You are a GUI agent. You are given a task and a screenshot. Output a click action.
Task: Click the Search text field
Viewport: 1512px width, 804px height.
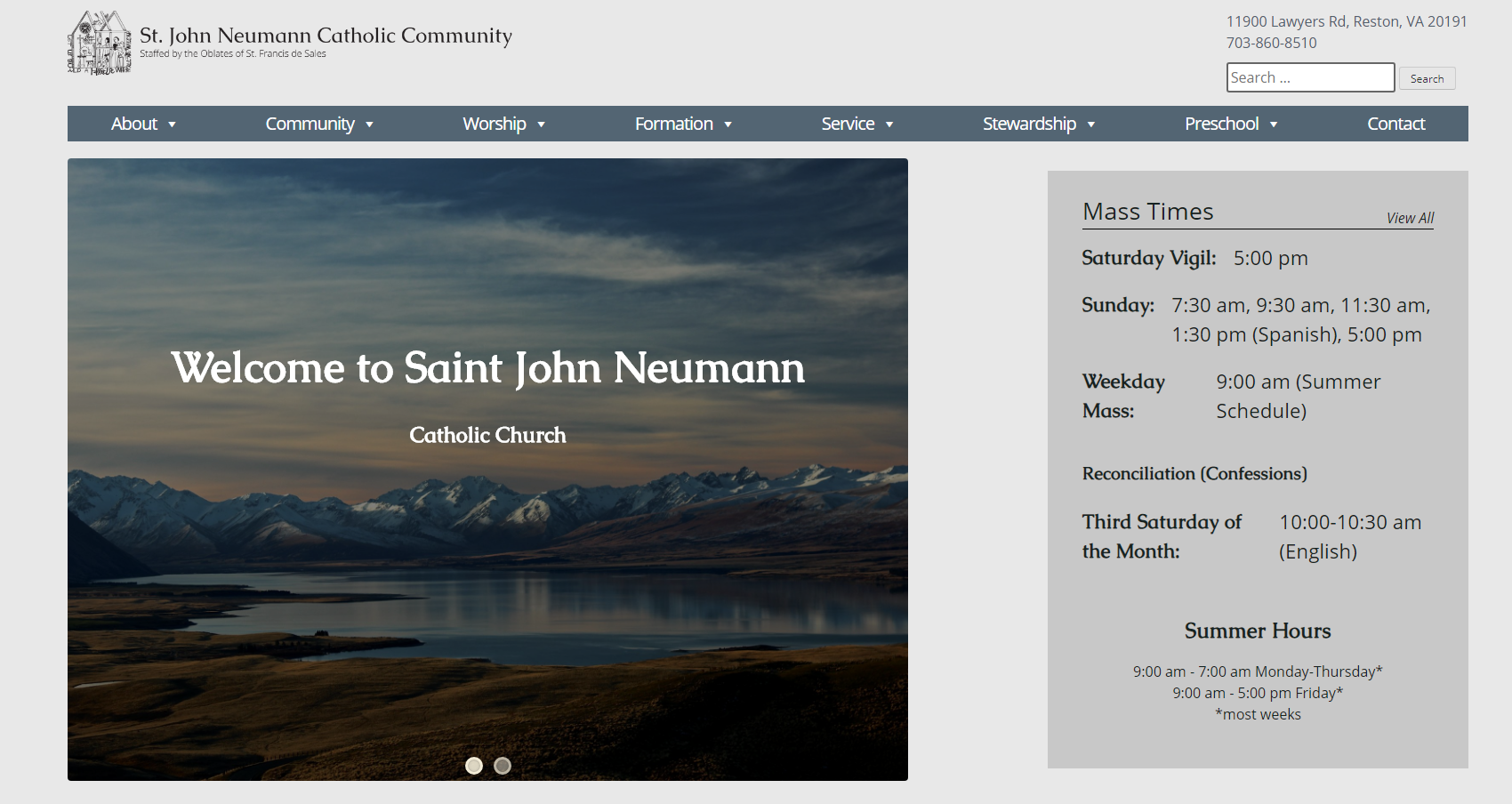coord(1309,77)
